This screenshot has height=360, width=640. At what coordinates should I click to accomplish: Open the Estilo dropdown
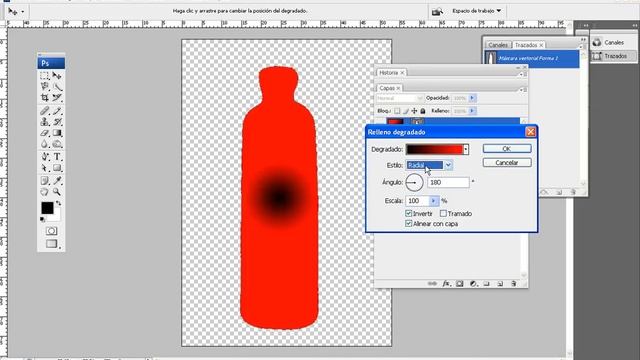[x=448, y=165]
